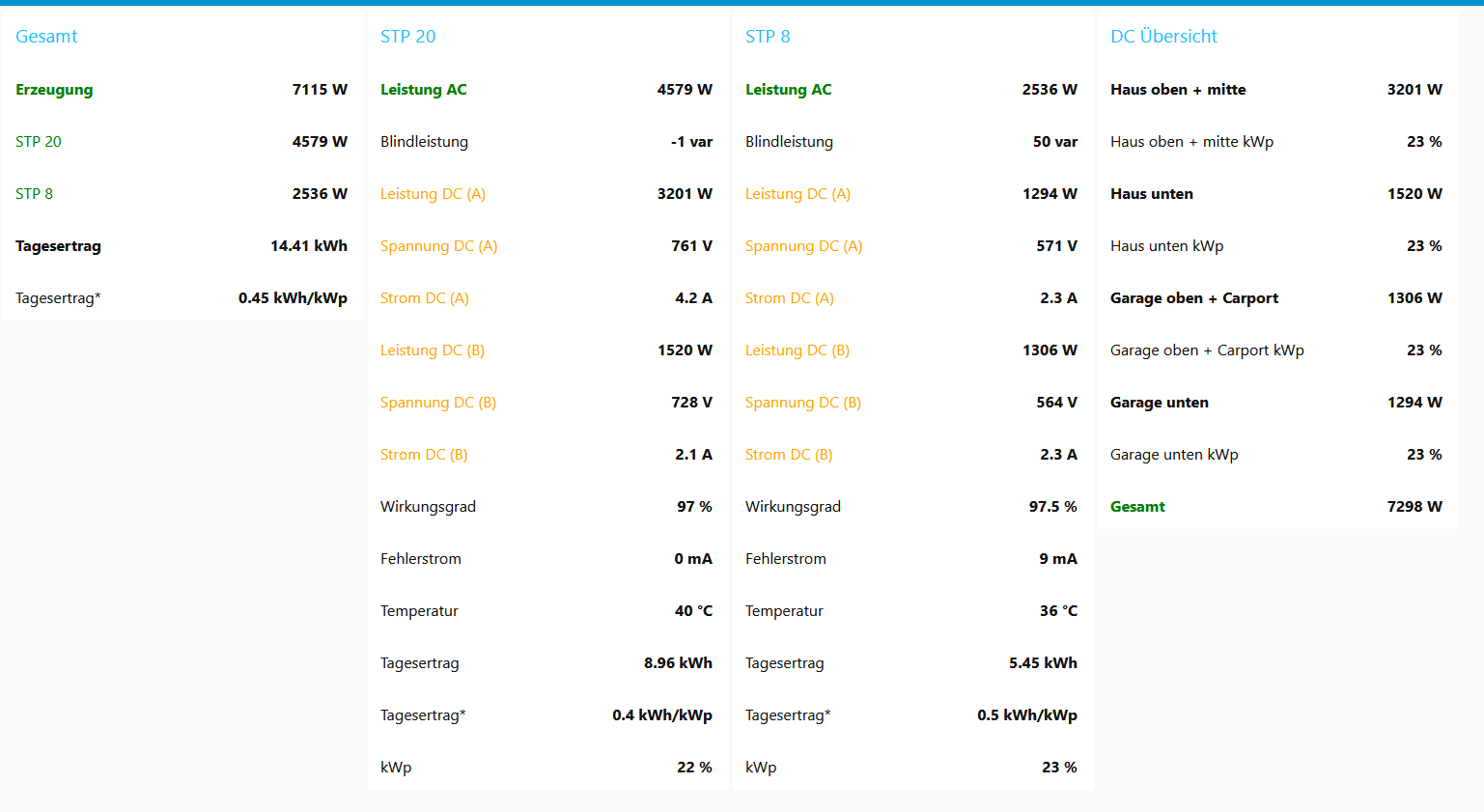
Task: Select the Fehlerstrom 9 mA value
Action: click(1058, 559)
